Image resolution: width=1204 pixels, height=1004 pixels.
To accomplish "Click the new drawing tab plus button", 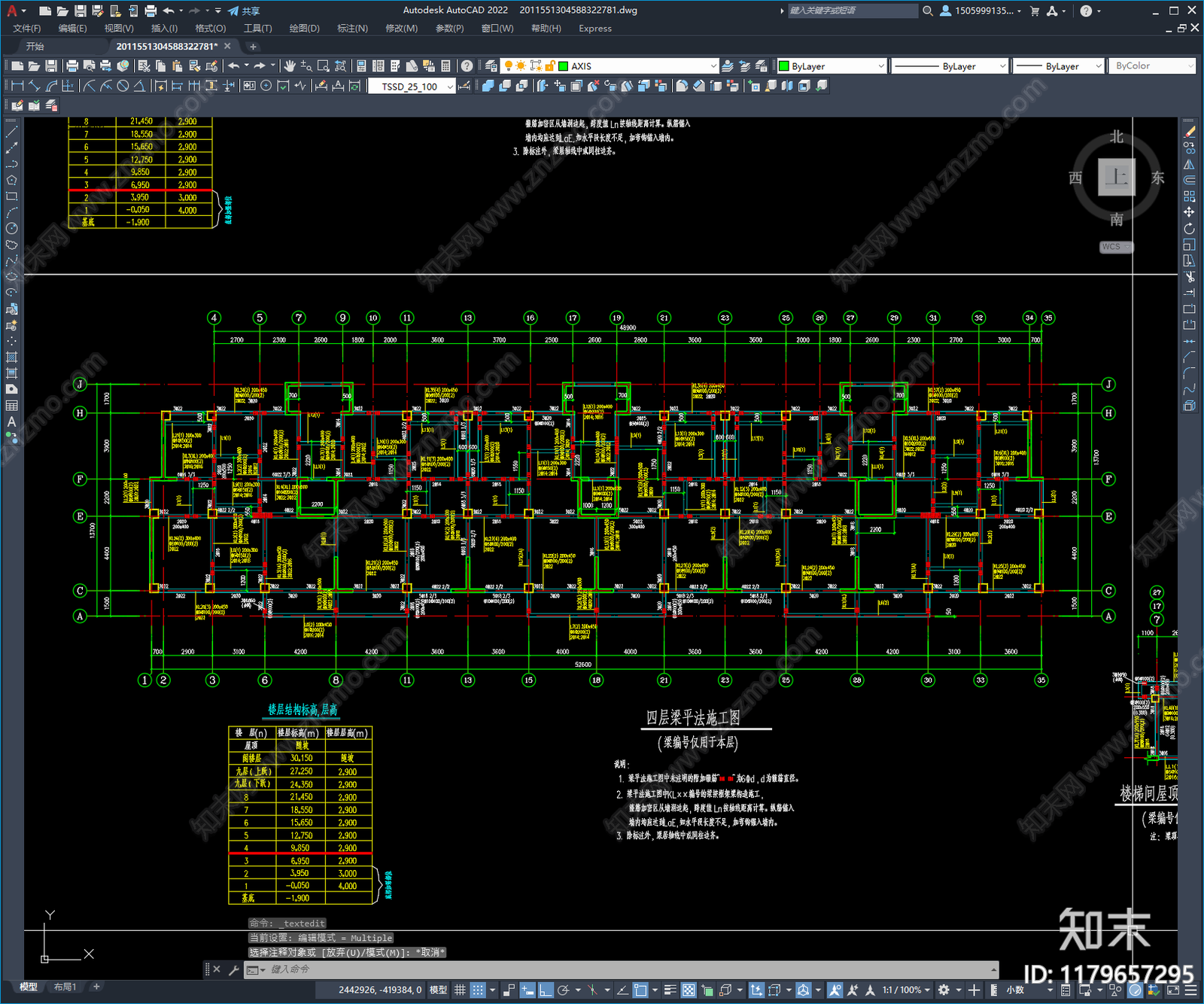I will (253, 47).
